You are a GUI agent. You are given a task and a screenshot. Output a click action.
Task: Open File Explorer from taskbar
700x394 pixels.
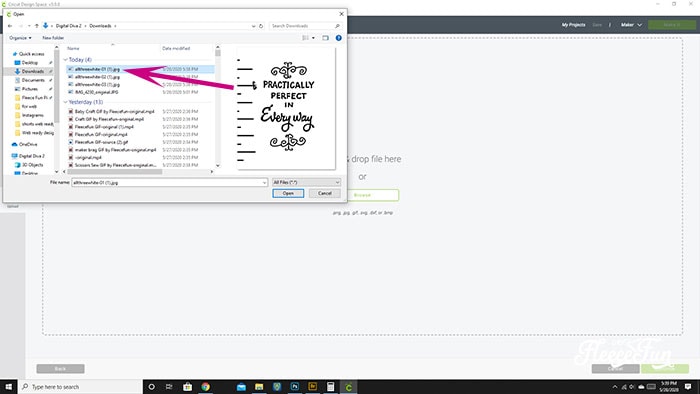(x=259, y=387)
